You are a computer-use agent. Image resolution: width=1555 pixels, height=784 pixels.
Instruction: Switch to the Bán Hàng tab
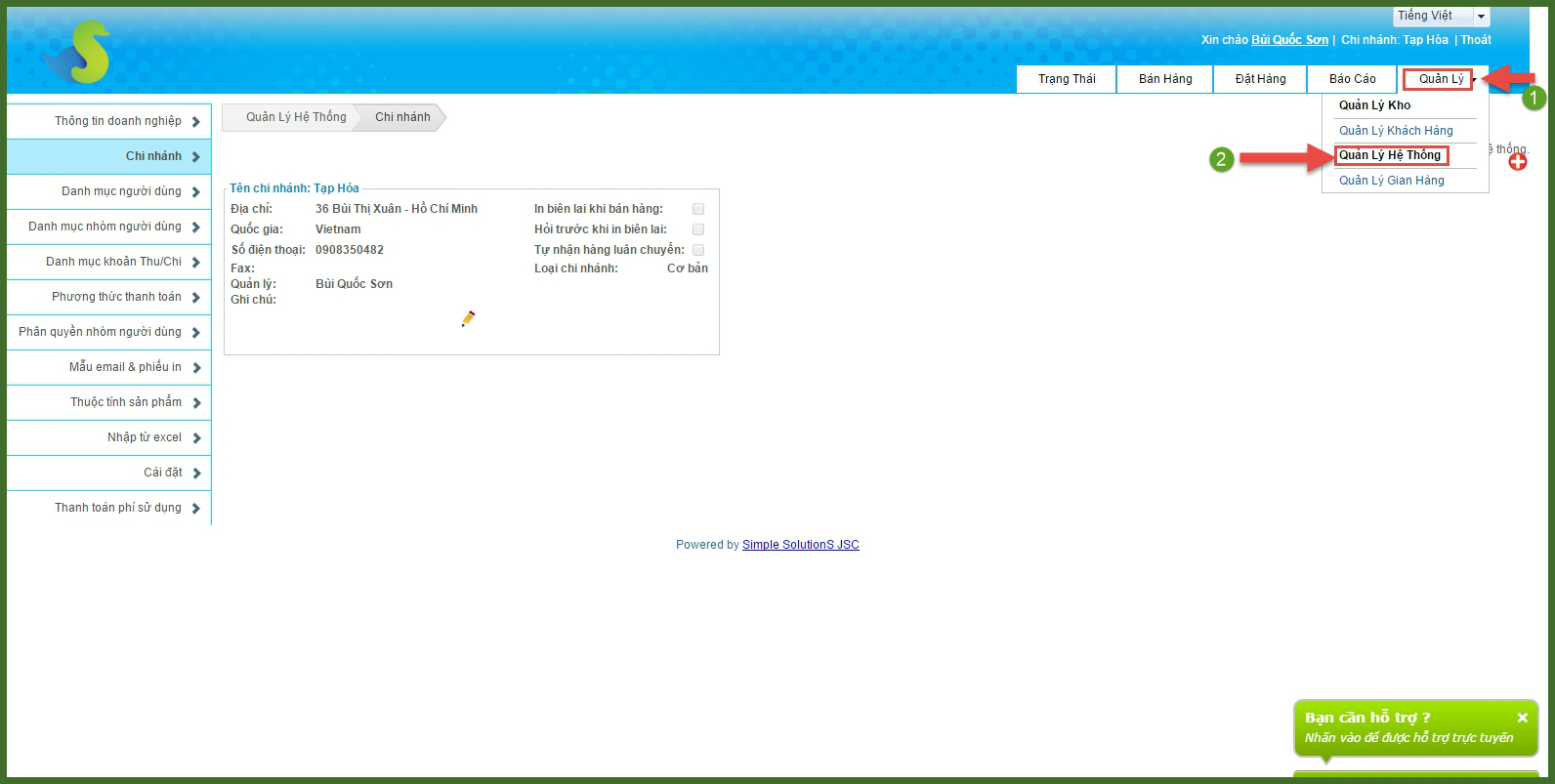click(x=1164, y=79)
